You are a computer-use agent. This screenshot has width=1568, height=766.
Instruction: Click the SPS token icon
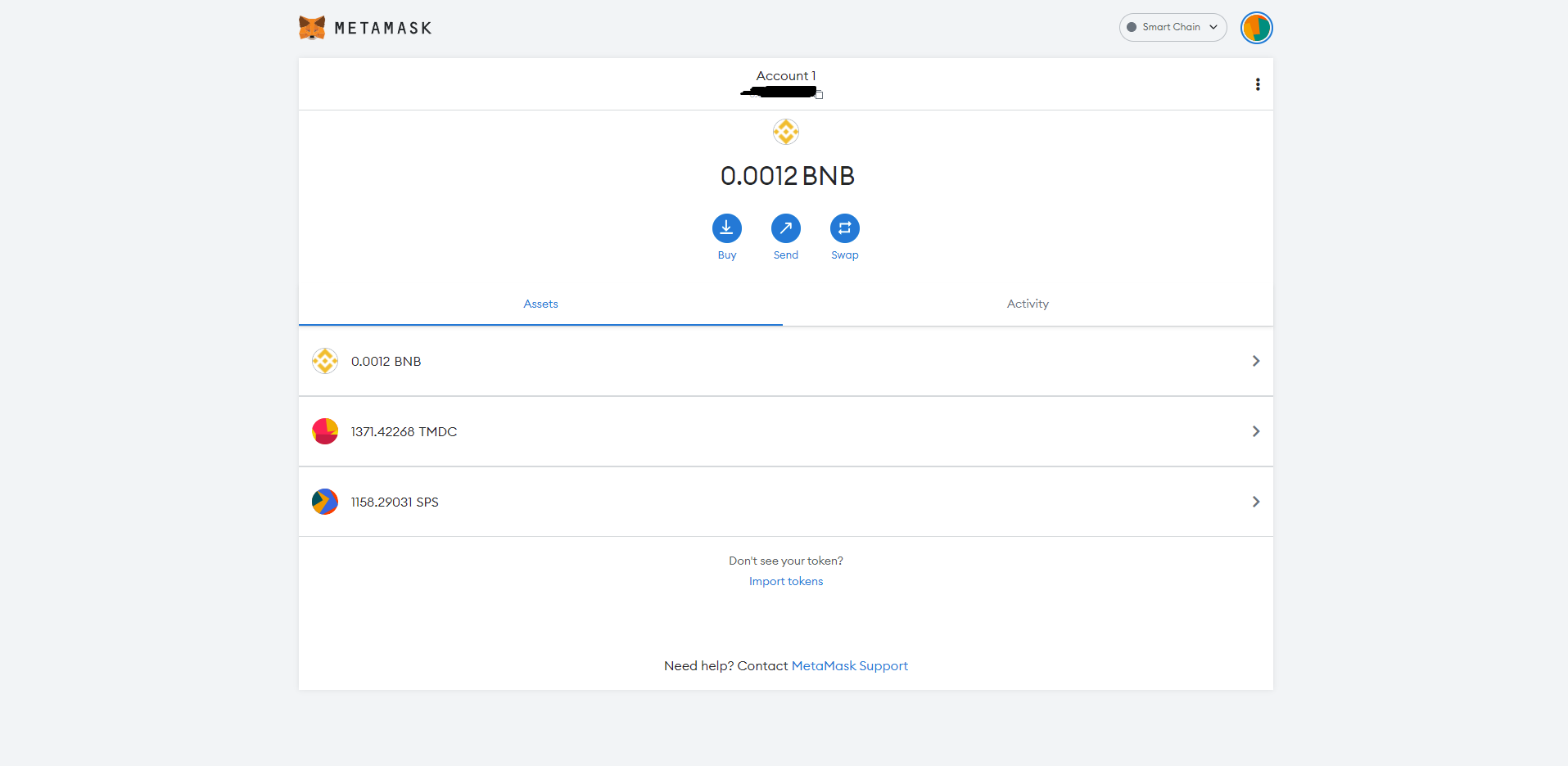point(325,502)
